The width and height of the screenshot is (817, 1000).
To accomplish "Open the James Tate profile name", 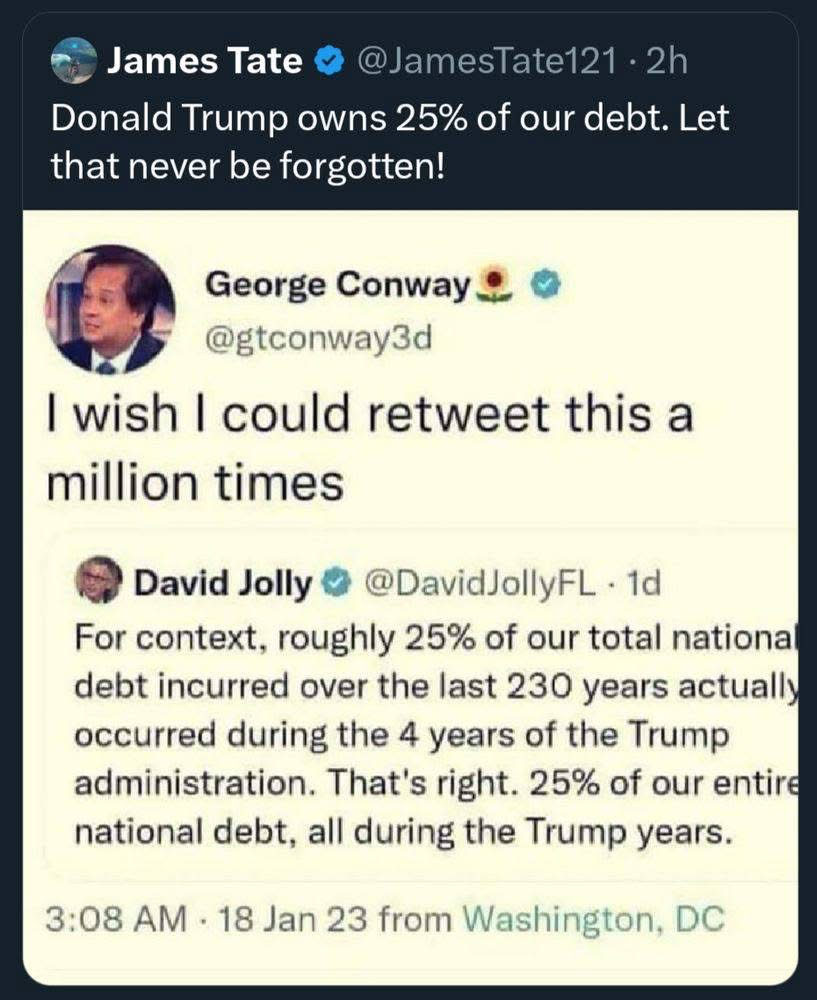I will [x=204, y=63].
